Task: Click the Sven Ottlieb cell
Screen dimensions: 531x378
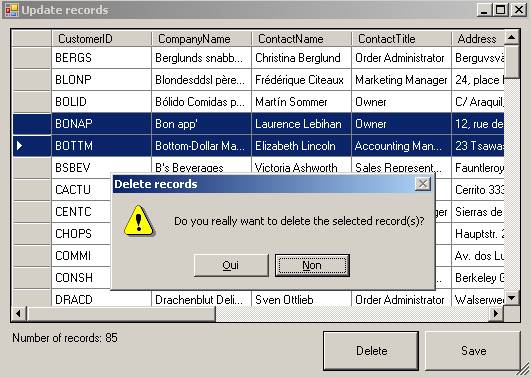Action: pyautogui.click(x=301, y=299)
